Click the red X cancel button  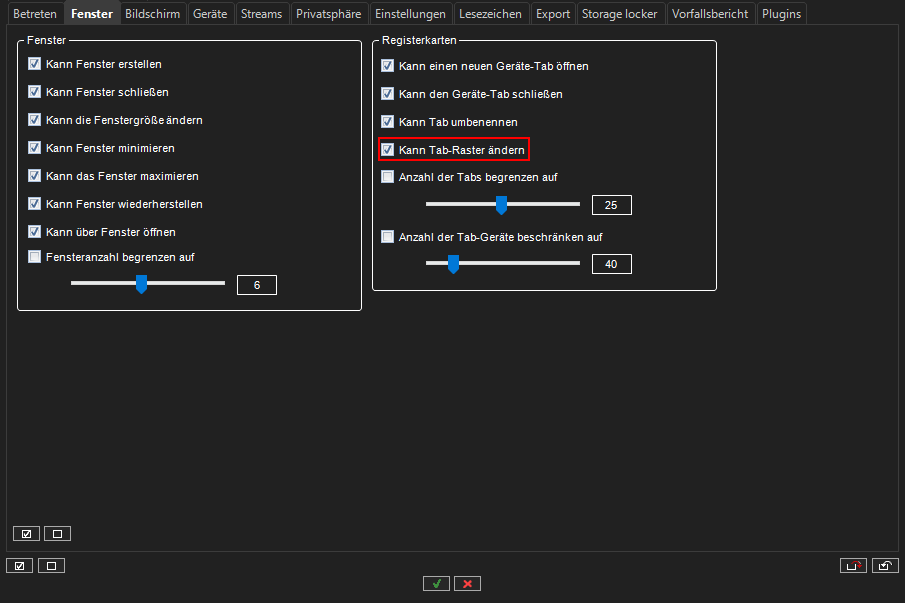point(467,583)
